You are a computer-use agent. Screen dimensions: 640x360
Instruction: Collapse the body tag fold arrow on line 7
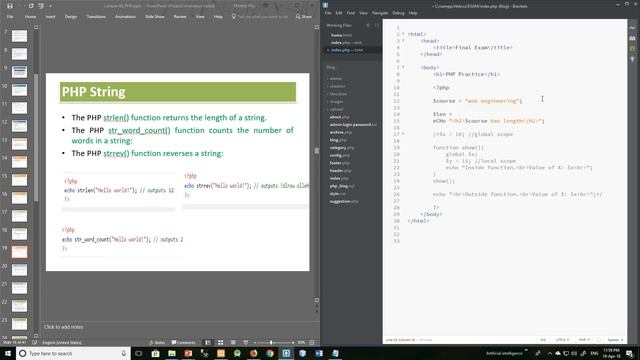403,67
